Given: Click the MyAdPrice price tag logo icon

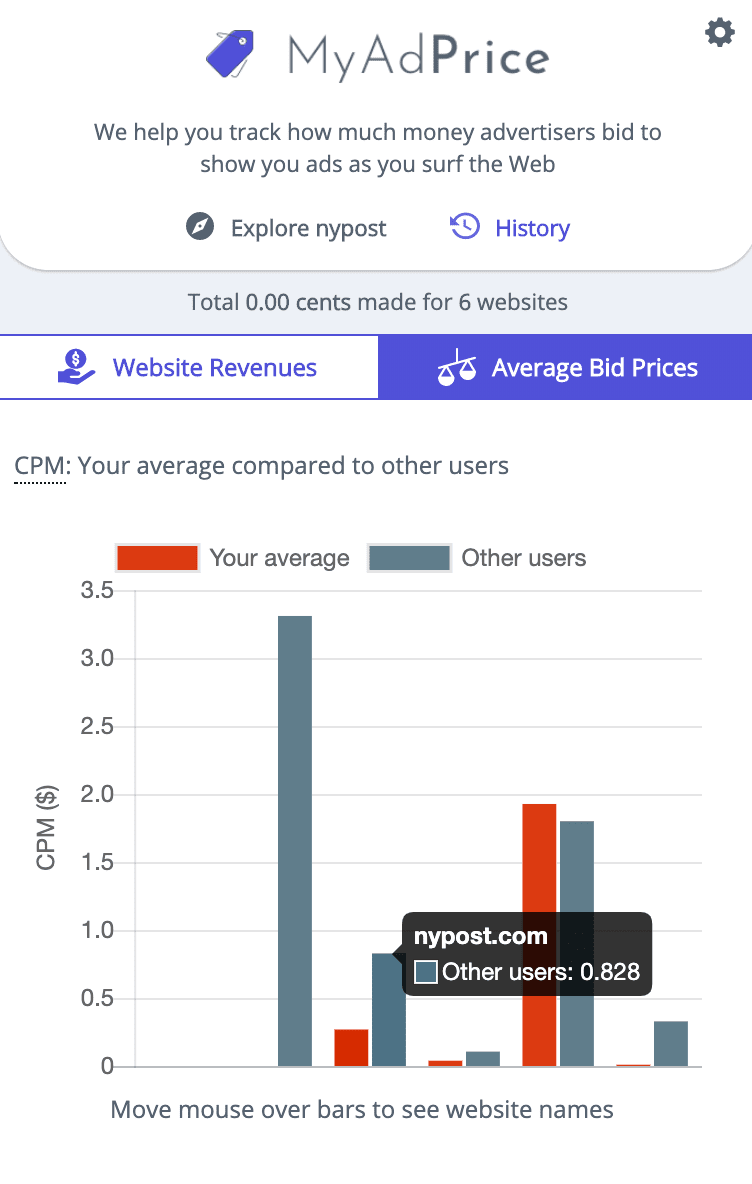Looking at the screenshot, I should point(229,53).
